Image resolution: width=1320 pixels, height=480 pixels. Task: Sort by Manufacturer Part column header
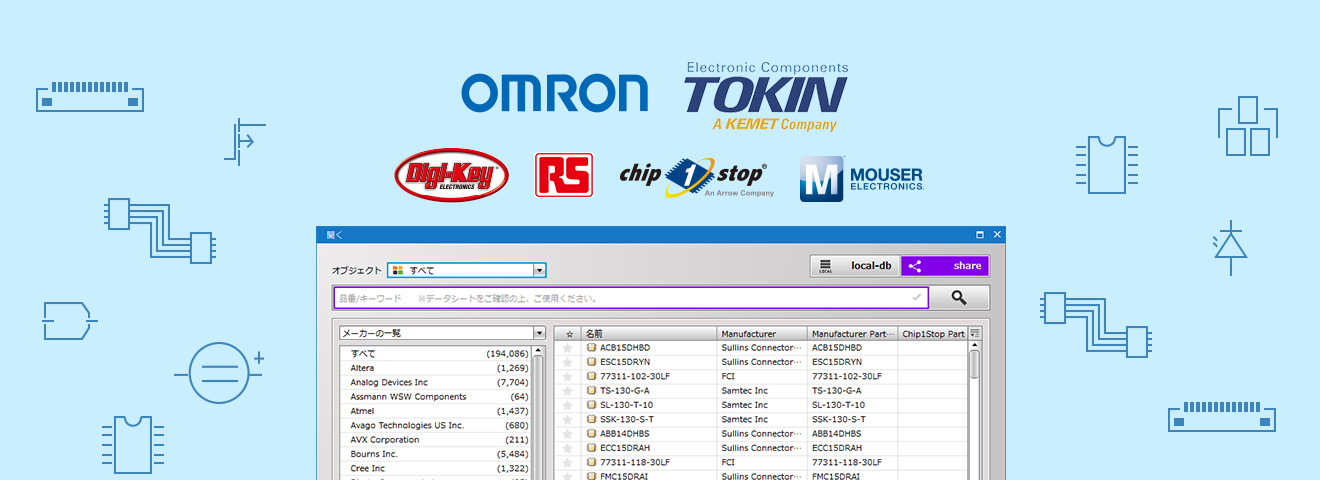click(x=853, y=333)
